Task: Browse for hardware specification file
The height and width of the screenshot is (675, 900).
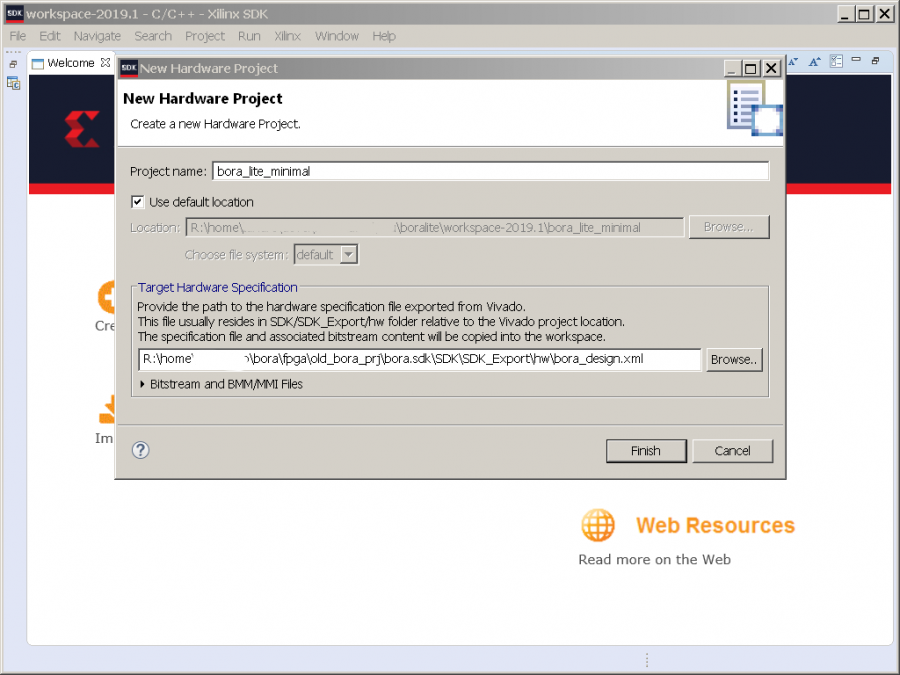Action: pos(735,360)
